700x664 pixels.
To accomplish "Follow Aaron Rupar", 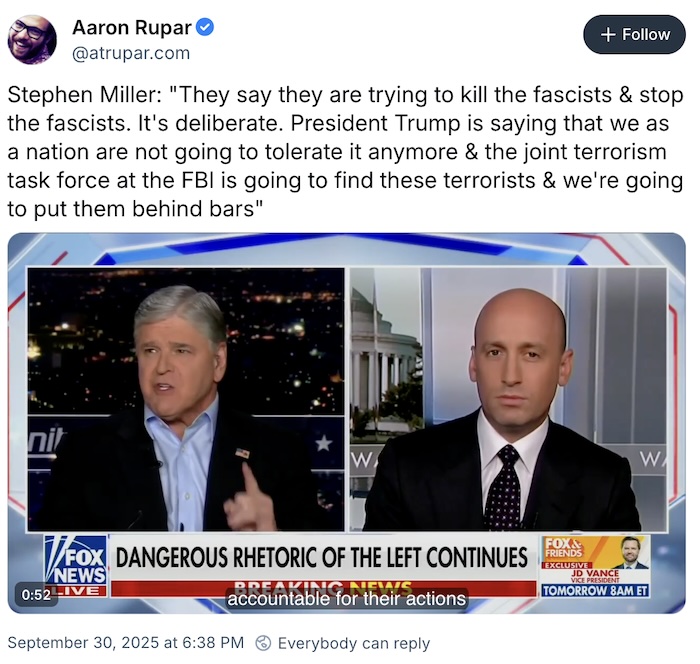I will click(x=634, y=35).
